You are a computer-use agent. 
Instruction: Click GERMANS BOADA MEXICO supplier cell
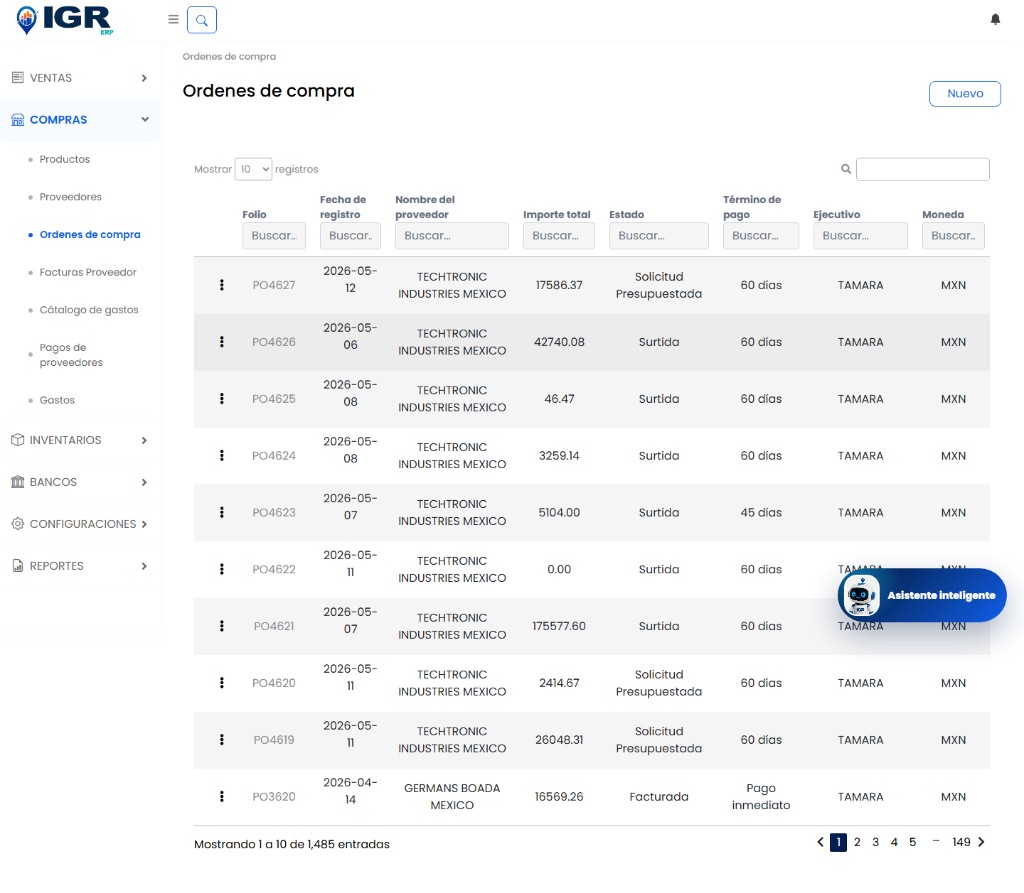(452, 796)
